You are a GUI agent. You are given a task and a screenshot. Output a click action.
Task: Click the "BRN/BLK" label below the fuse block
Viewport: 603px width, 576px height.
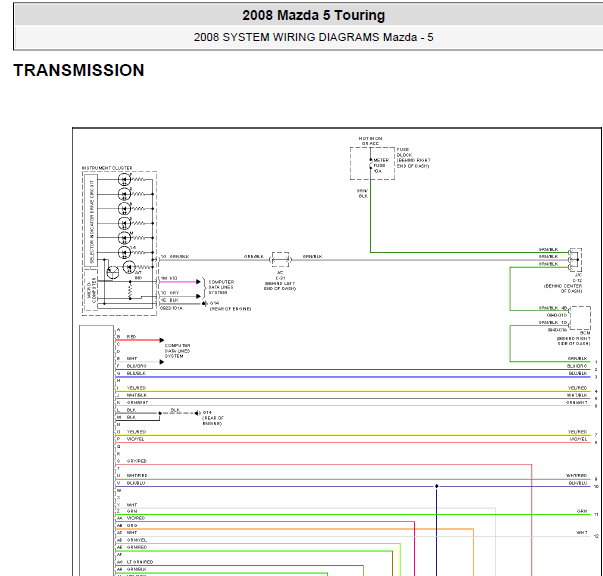(x=363, y=193)
